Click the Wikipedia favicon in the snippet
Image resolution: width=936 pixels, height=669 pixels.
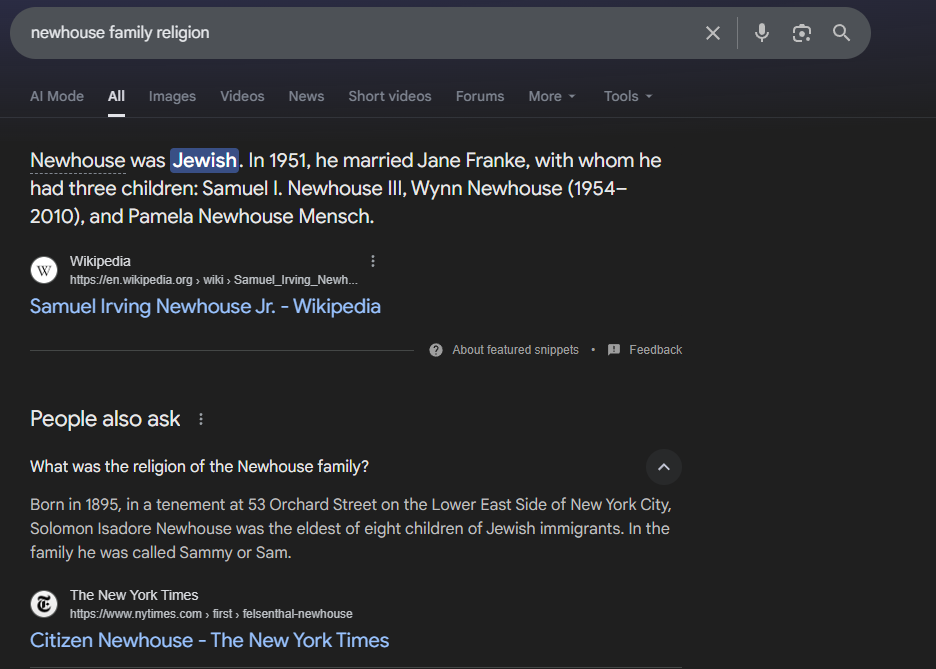(x=44, y=270)
